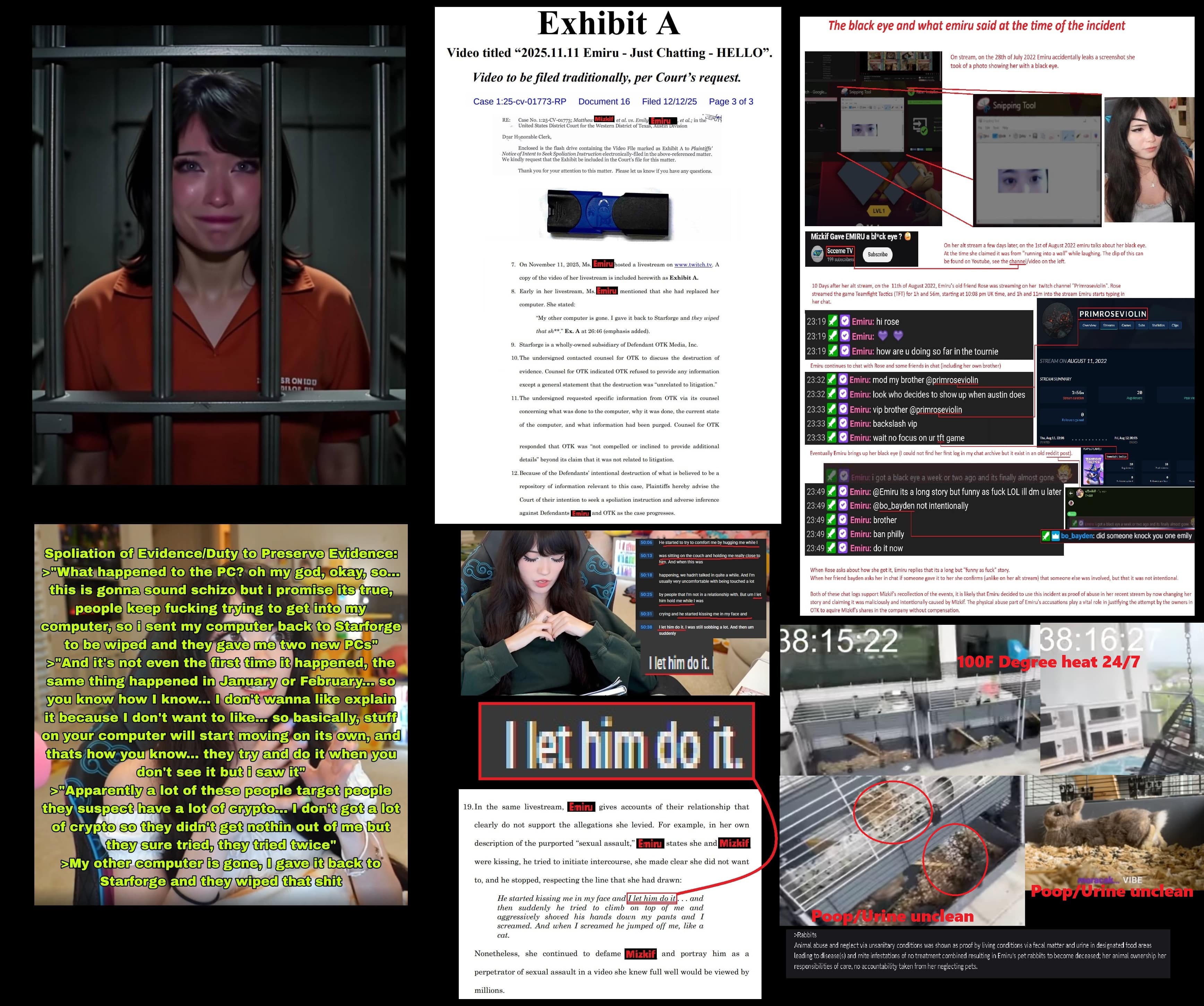Jump to the 50:06 transcript timestamp
Screen dimensions: 1204x1006
646,542
